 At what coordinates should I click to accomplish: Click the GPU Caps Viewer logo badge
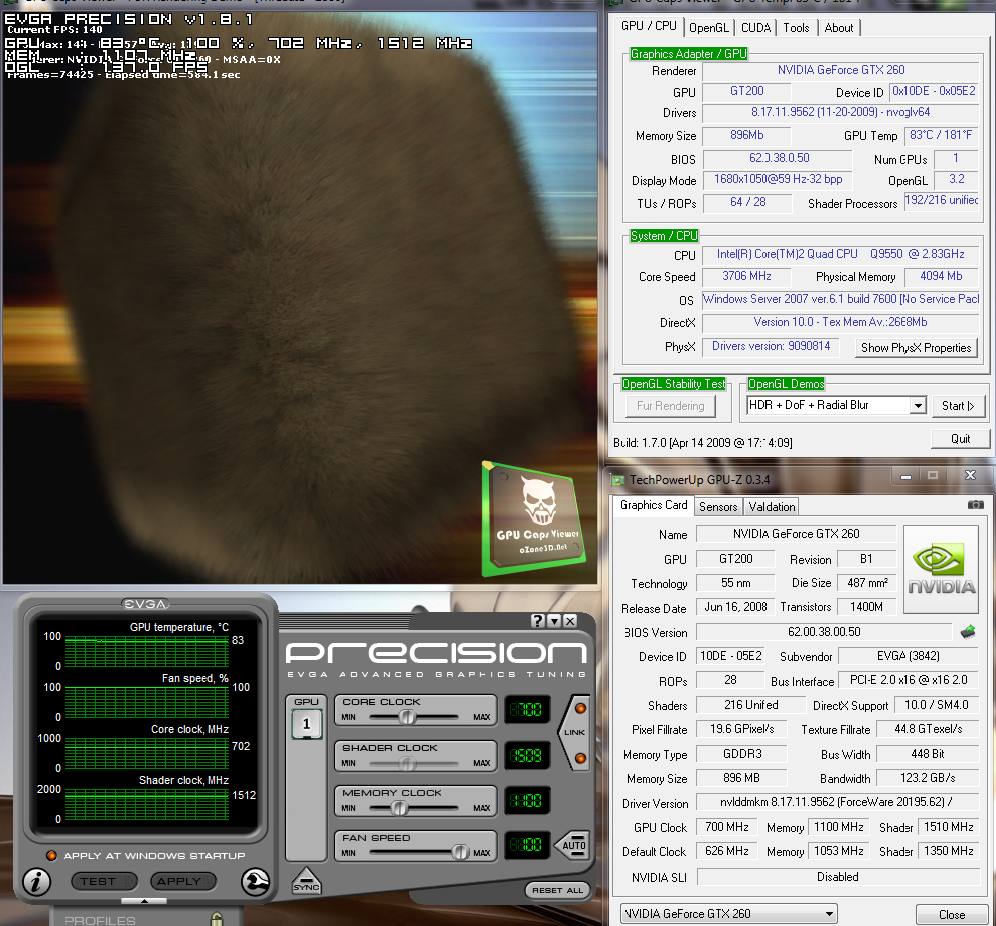[x=533, y=520]
